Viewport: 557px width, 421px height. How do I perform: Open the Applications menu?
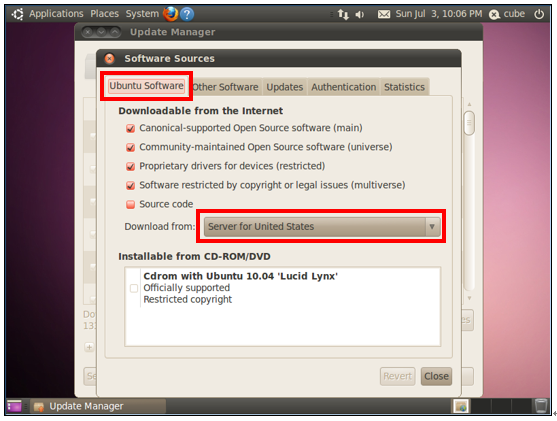(x=56, y=14)
